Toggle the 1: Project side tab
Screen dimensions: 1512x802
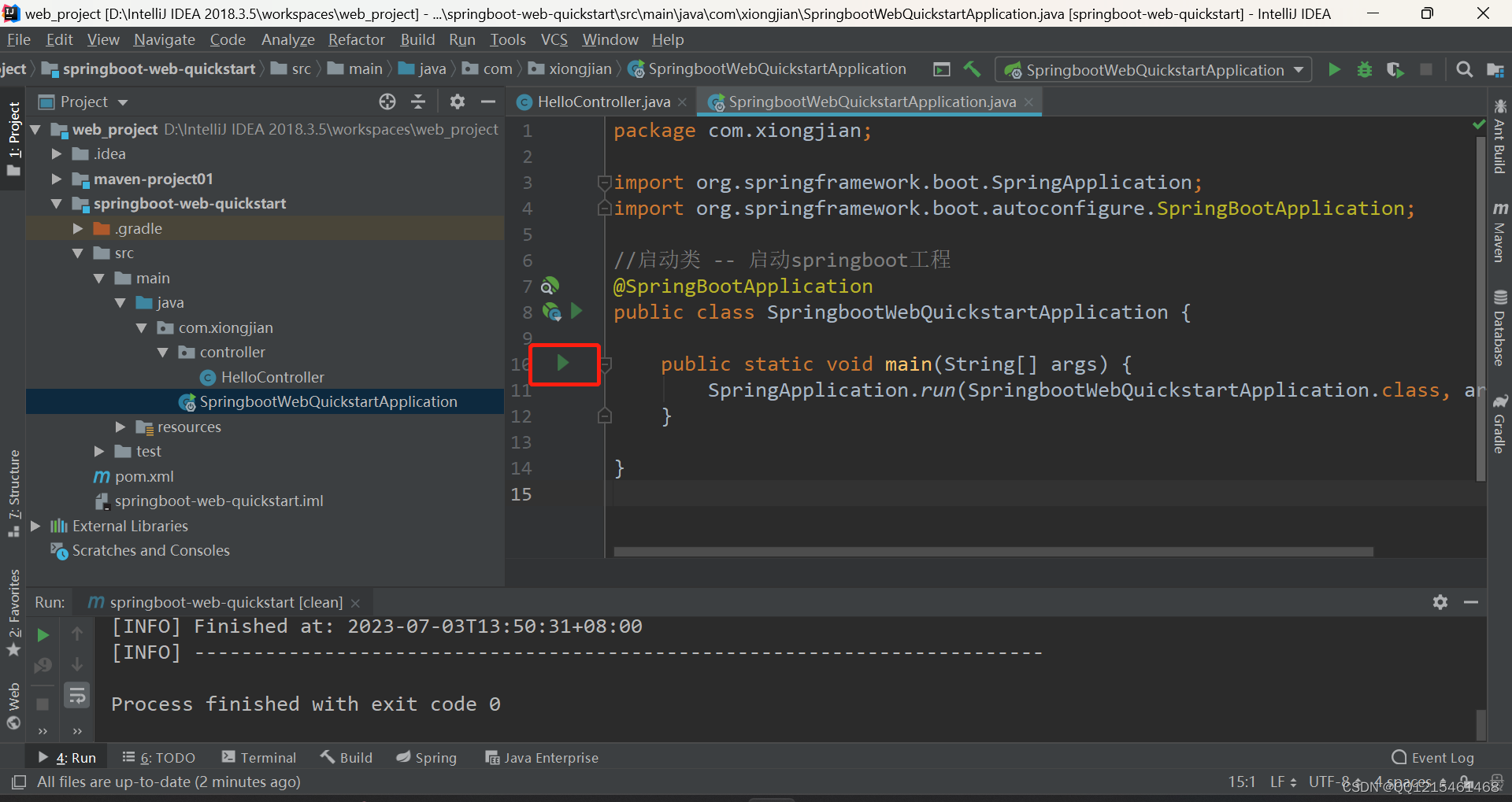13,139
